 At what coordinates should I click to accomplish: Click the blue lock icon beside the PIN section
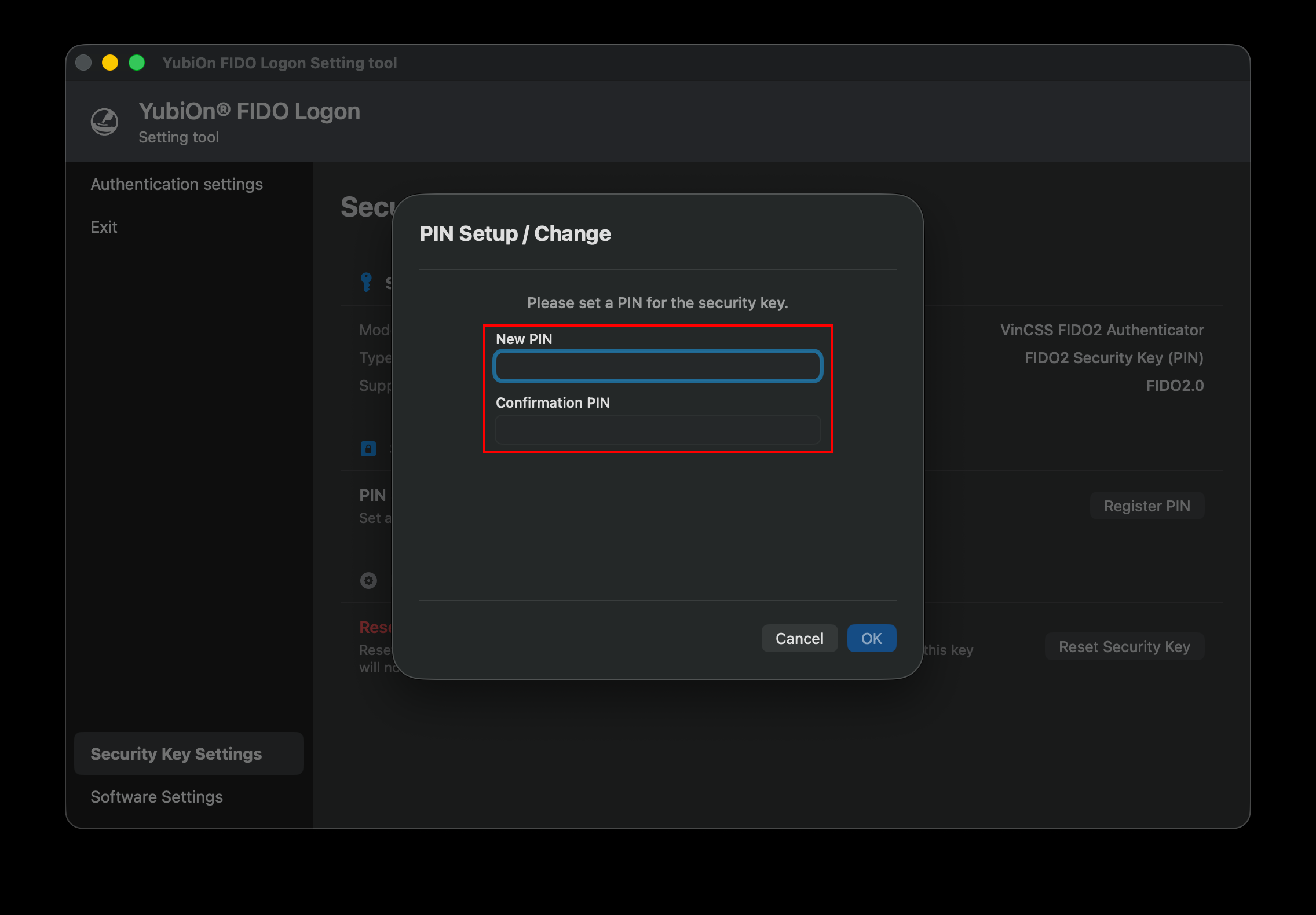point(368,448)
